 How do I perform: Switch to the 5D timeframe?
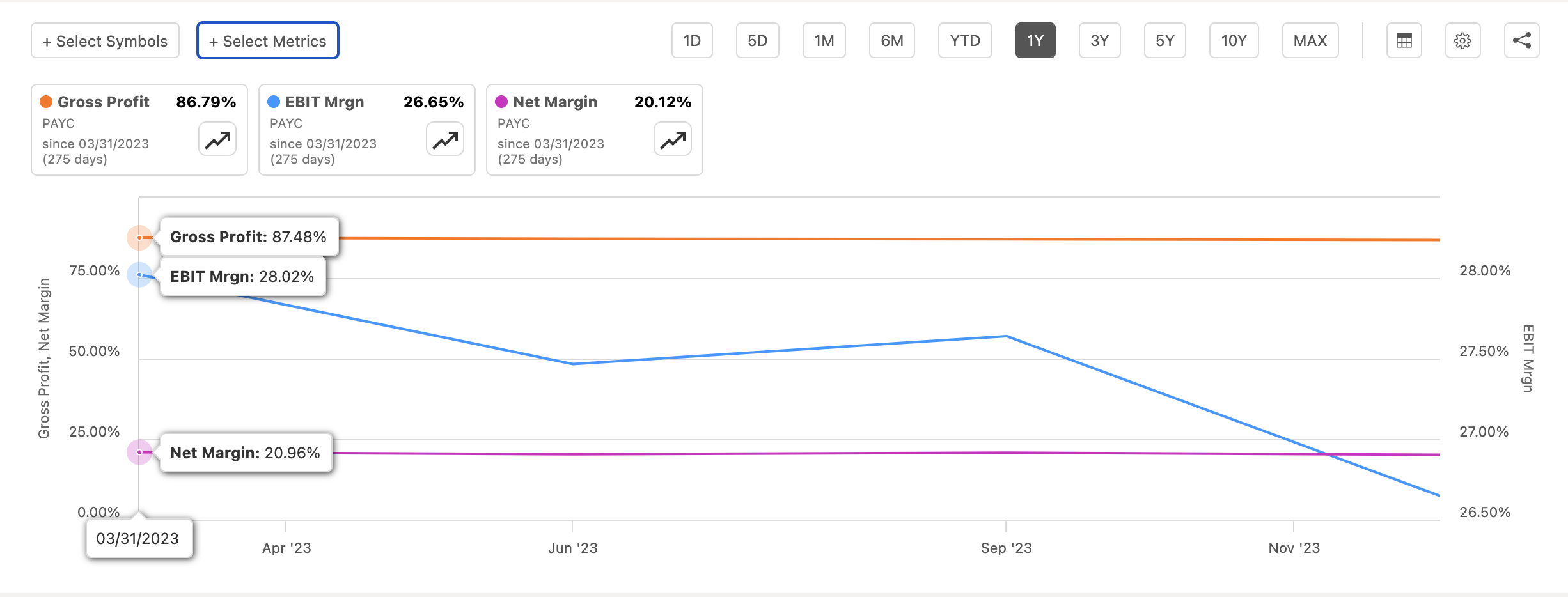(x=757, y=40)
